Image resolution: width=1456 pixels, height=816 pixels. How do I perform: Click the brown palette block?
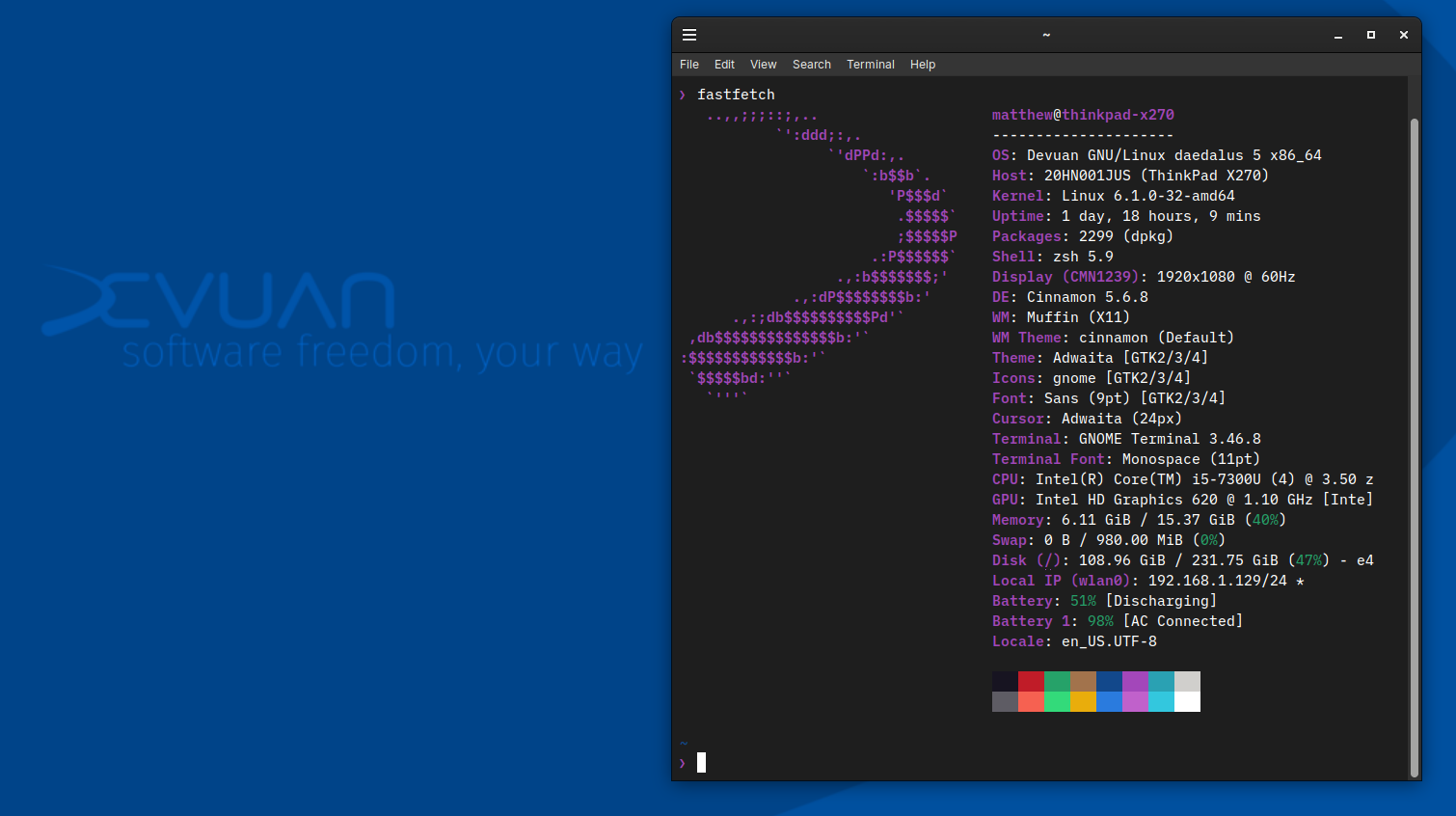pyautogui.click(x=1083, y=681)
